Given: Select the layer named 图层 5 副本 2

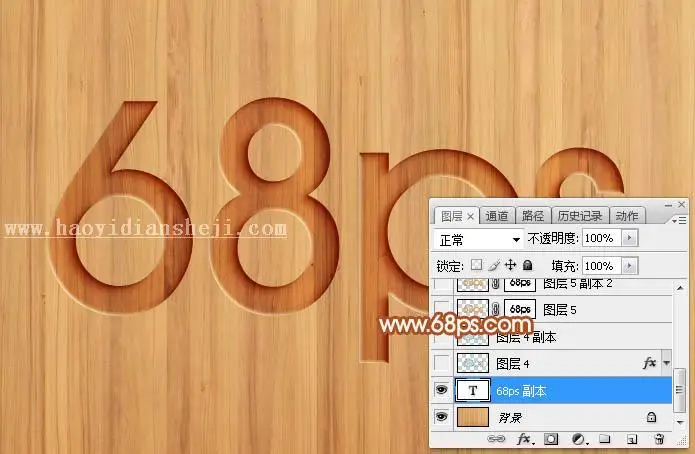Looking at the screenshot, I should pos(578,284).
